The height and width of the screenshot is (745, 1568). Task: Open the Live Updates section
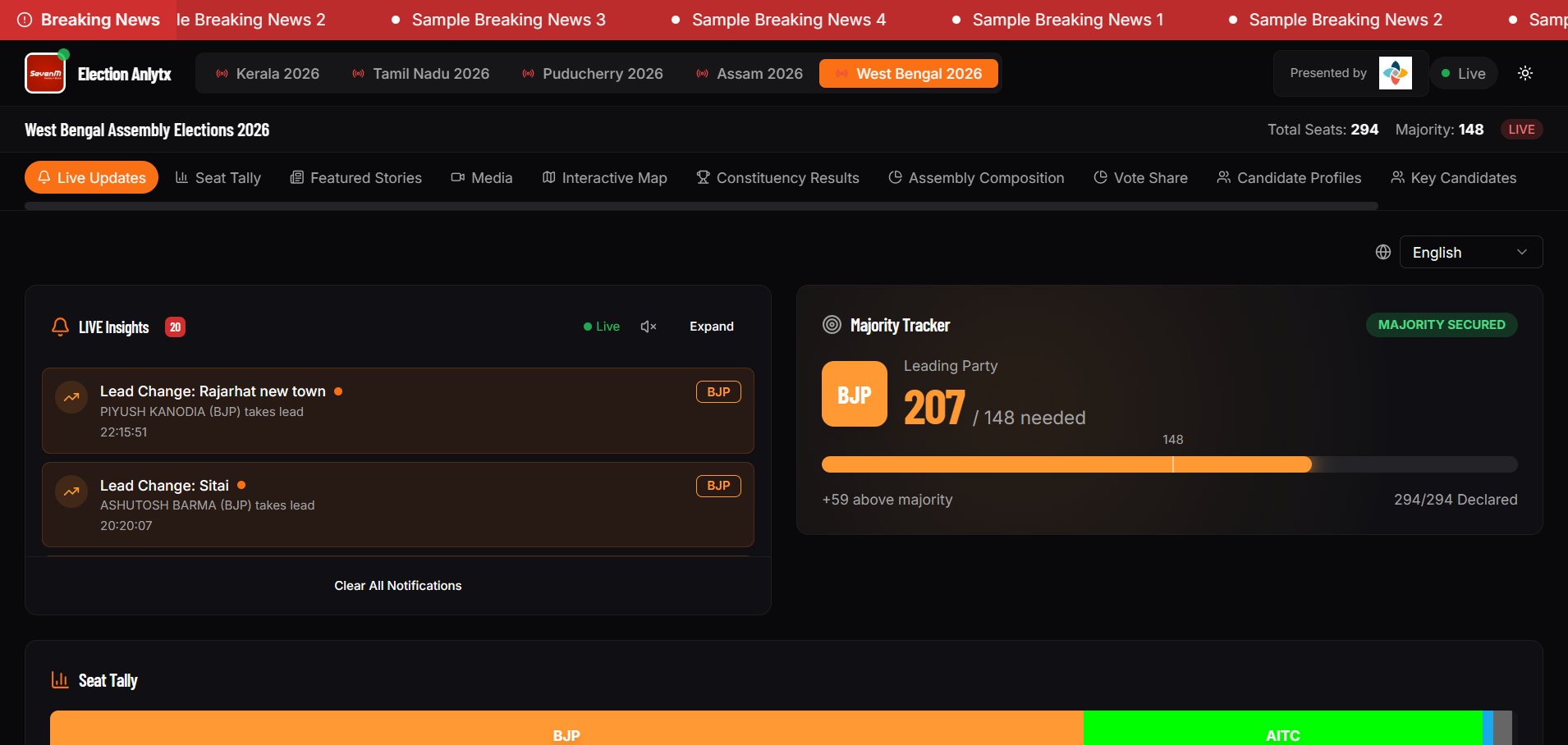91,177
